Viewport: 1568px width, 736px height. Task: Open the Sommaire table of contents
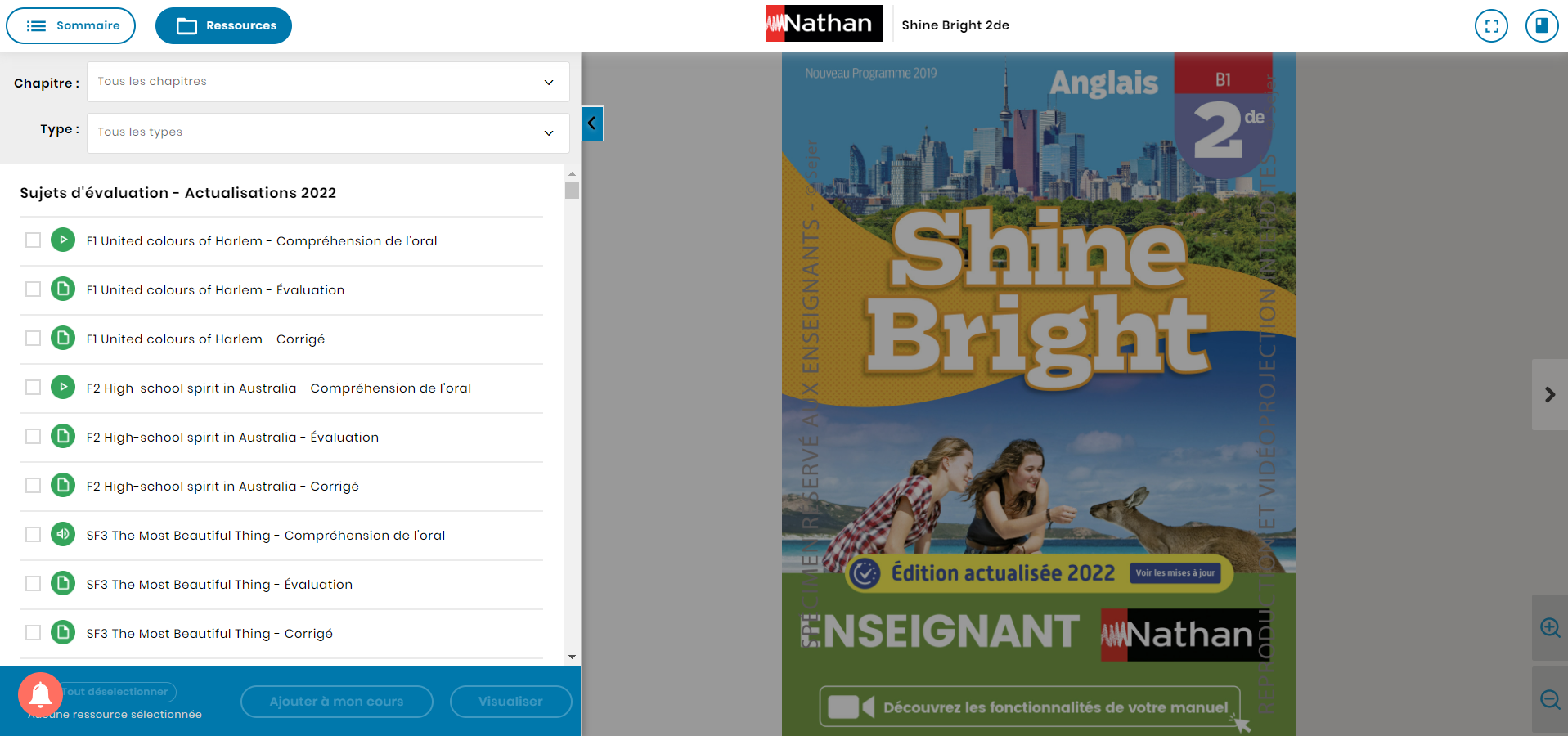click(71, 25)
